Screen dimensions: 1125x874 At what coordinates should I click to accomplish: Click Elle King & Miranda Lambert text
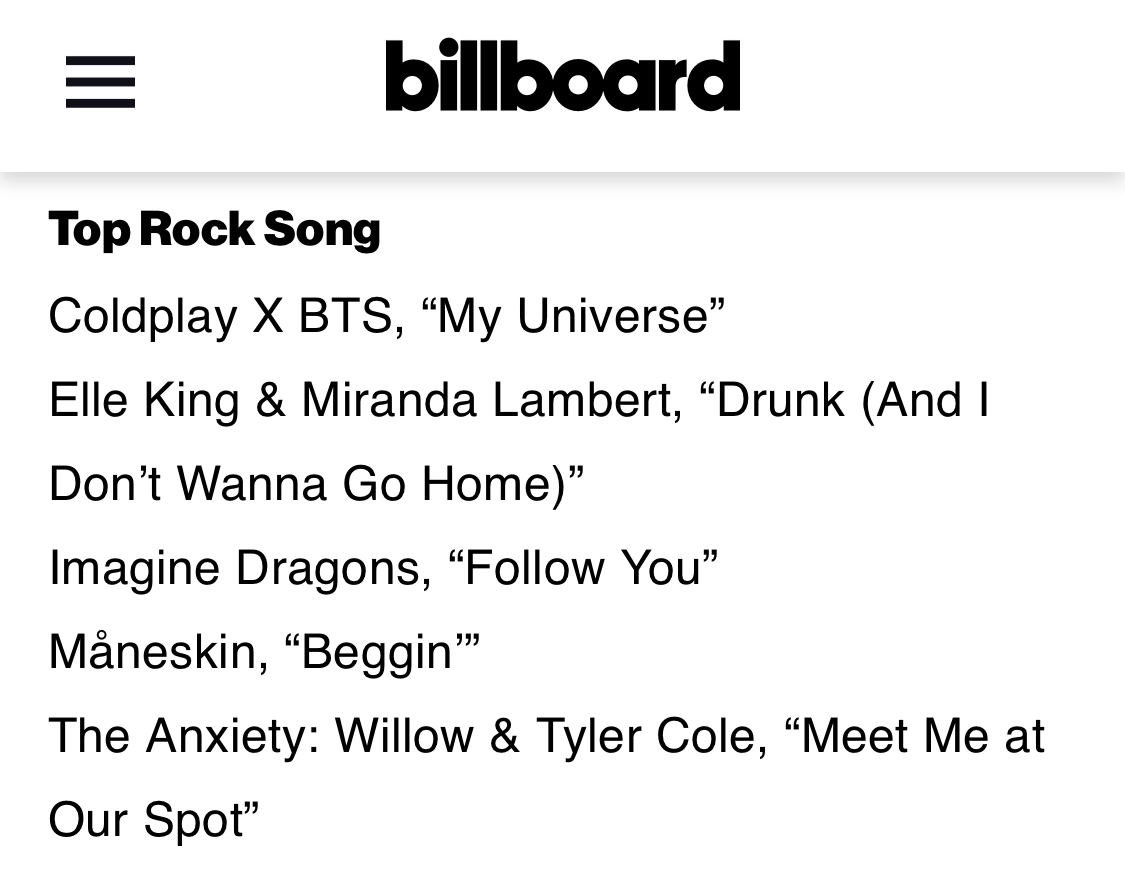point(365,399)
